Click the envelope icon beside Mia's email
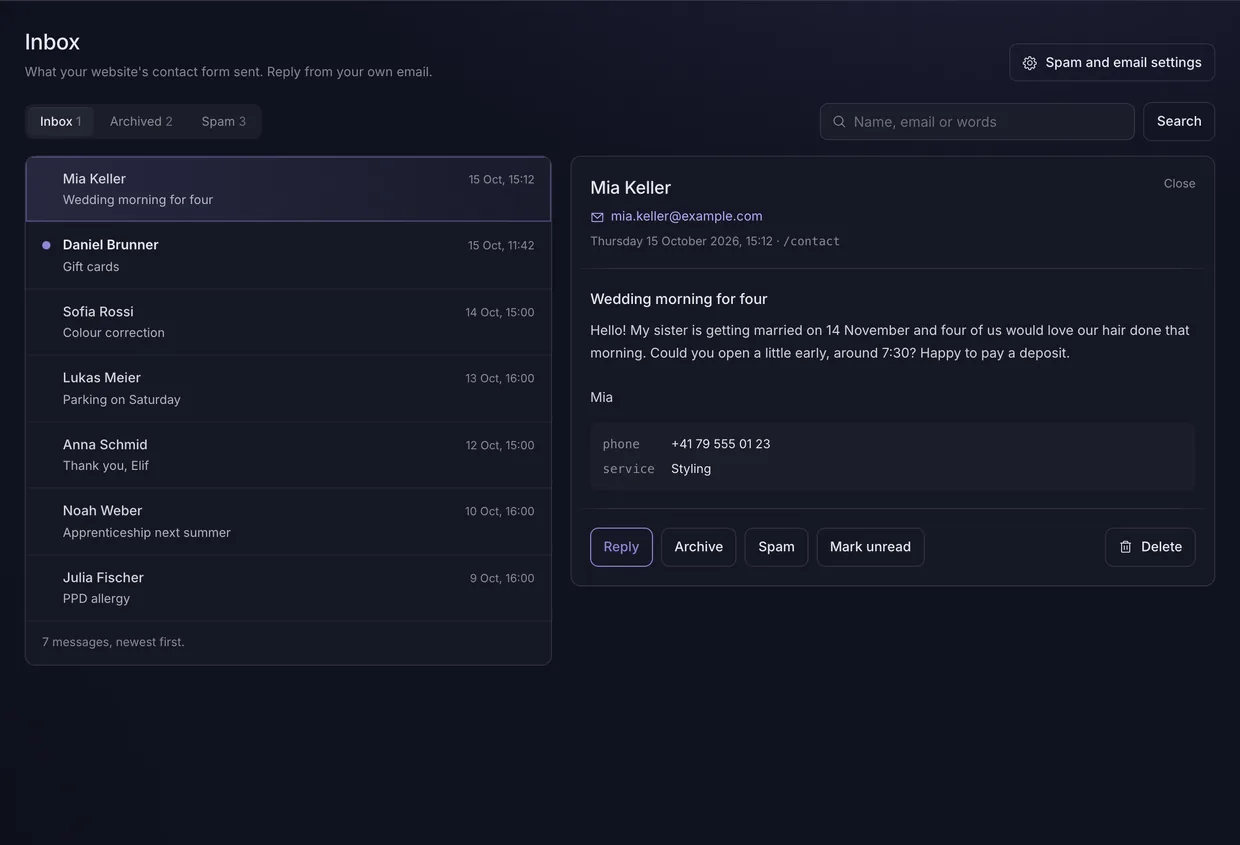Screen dimensions: 1240x845 tap(597, 217)
